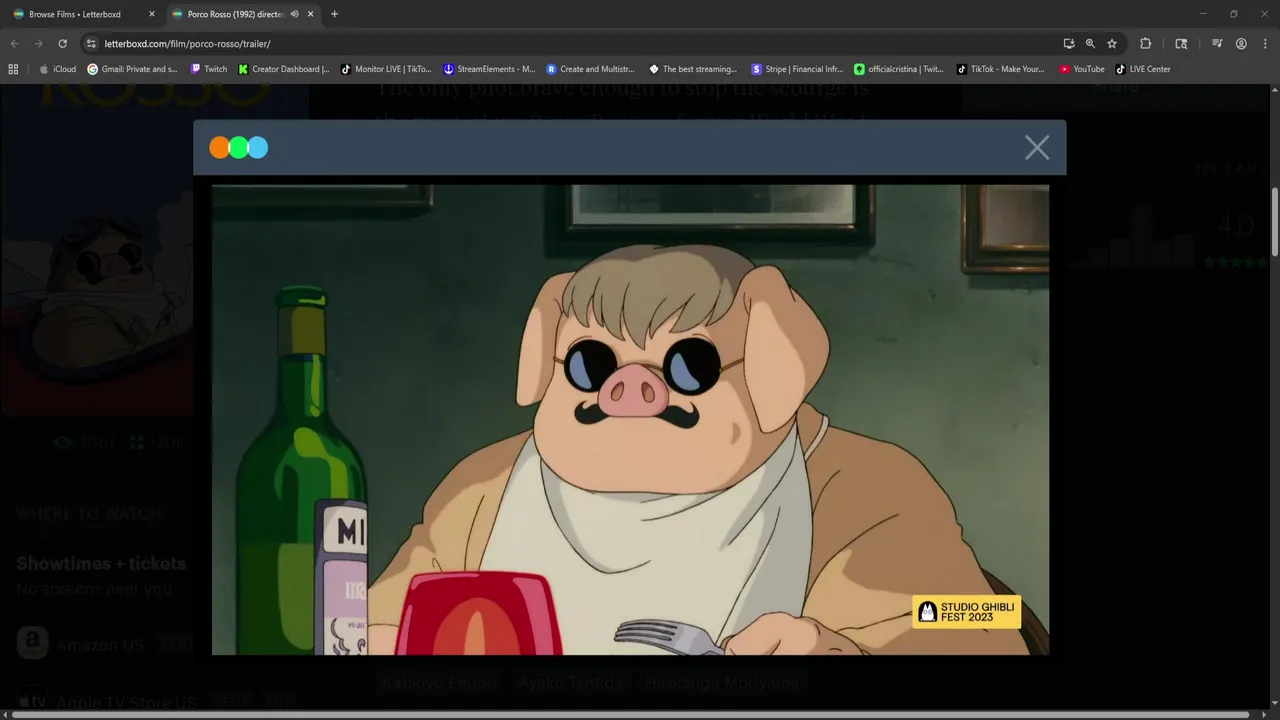
Task: Restore down the Chrome window
Action: 1233,14
